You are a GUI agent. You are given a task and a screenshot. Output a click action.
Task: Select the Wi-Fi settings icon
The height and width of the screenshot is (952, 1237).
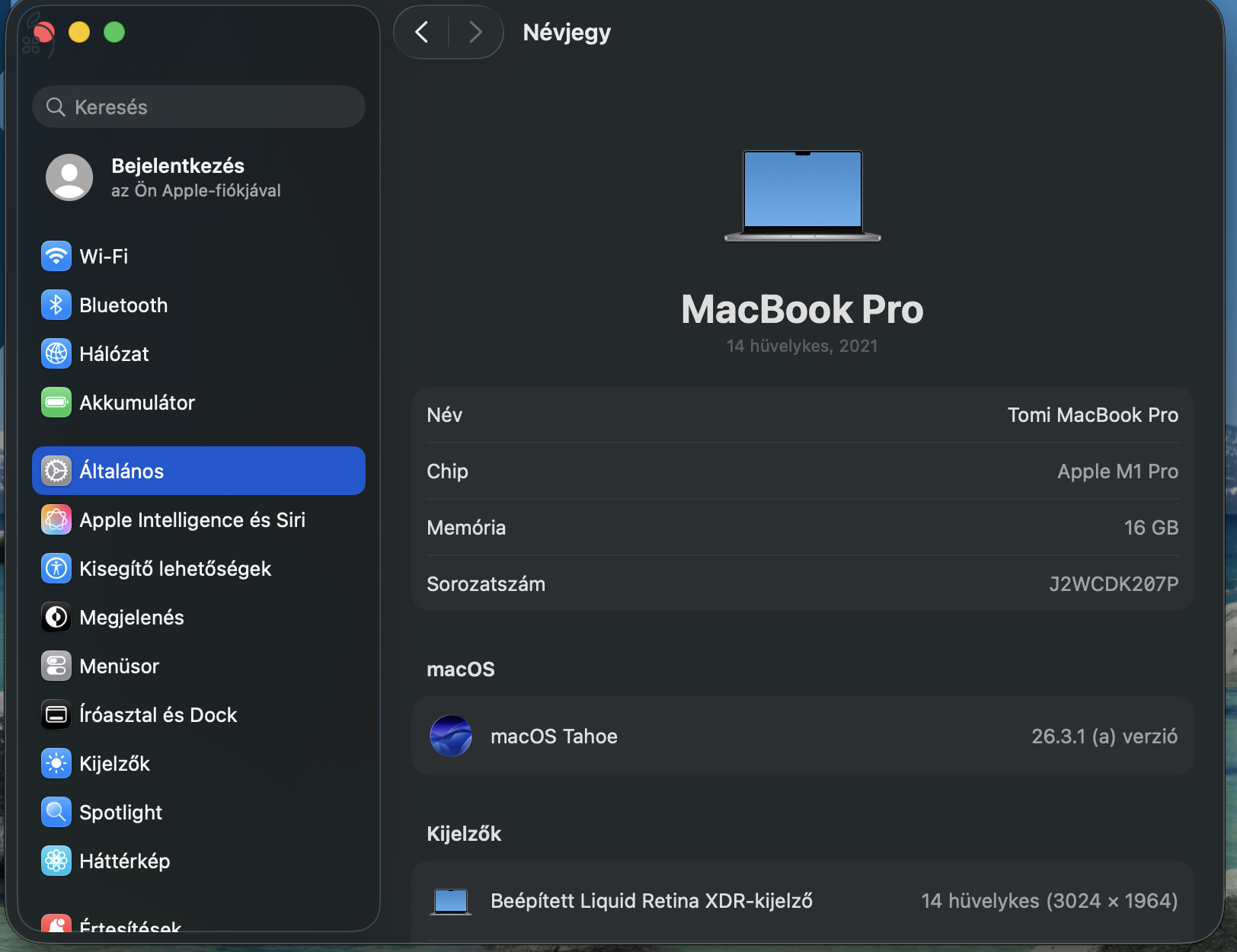[x=56, y=256]
